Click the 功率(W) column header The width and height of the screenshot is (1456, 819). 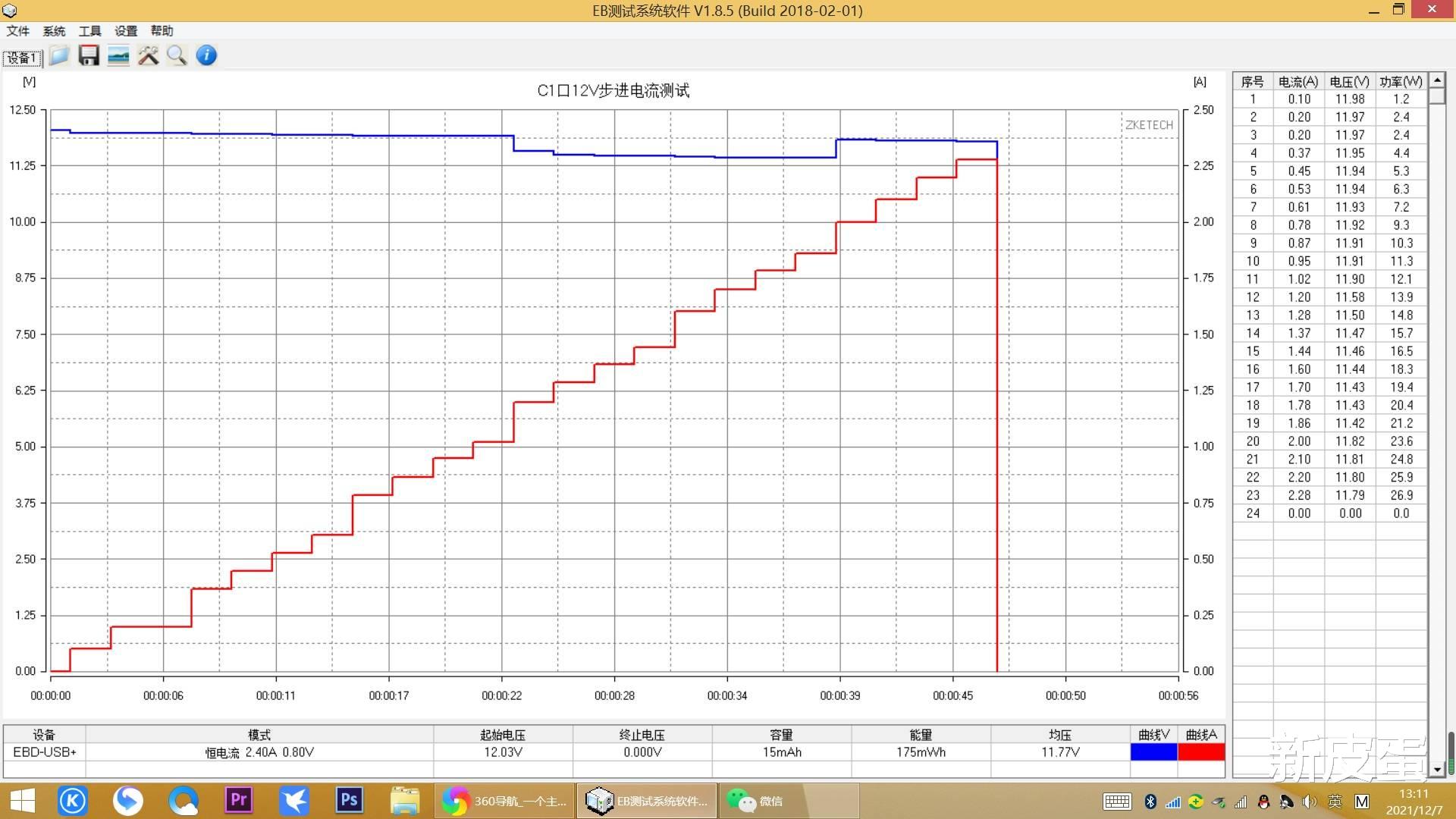click(1401, 82)
